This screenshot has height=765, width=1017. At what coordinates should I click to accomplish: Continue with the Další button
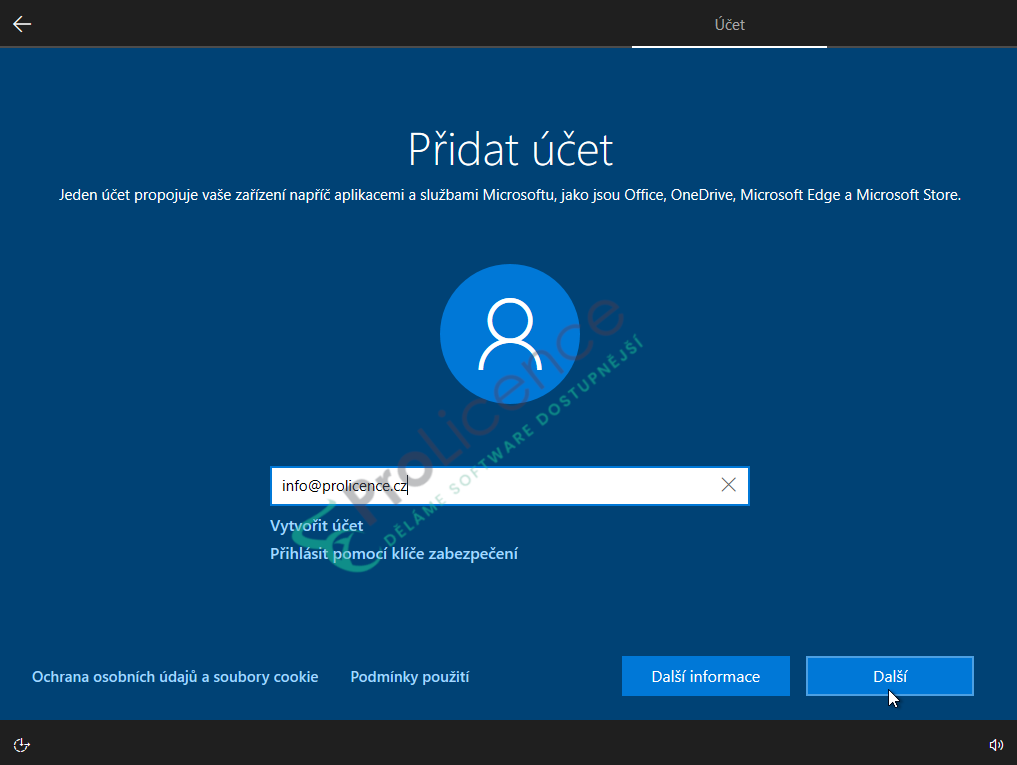890,676
